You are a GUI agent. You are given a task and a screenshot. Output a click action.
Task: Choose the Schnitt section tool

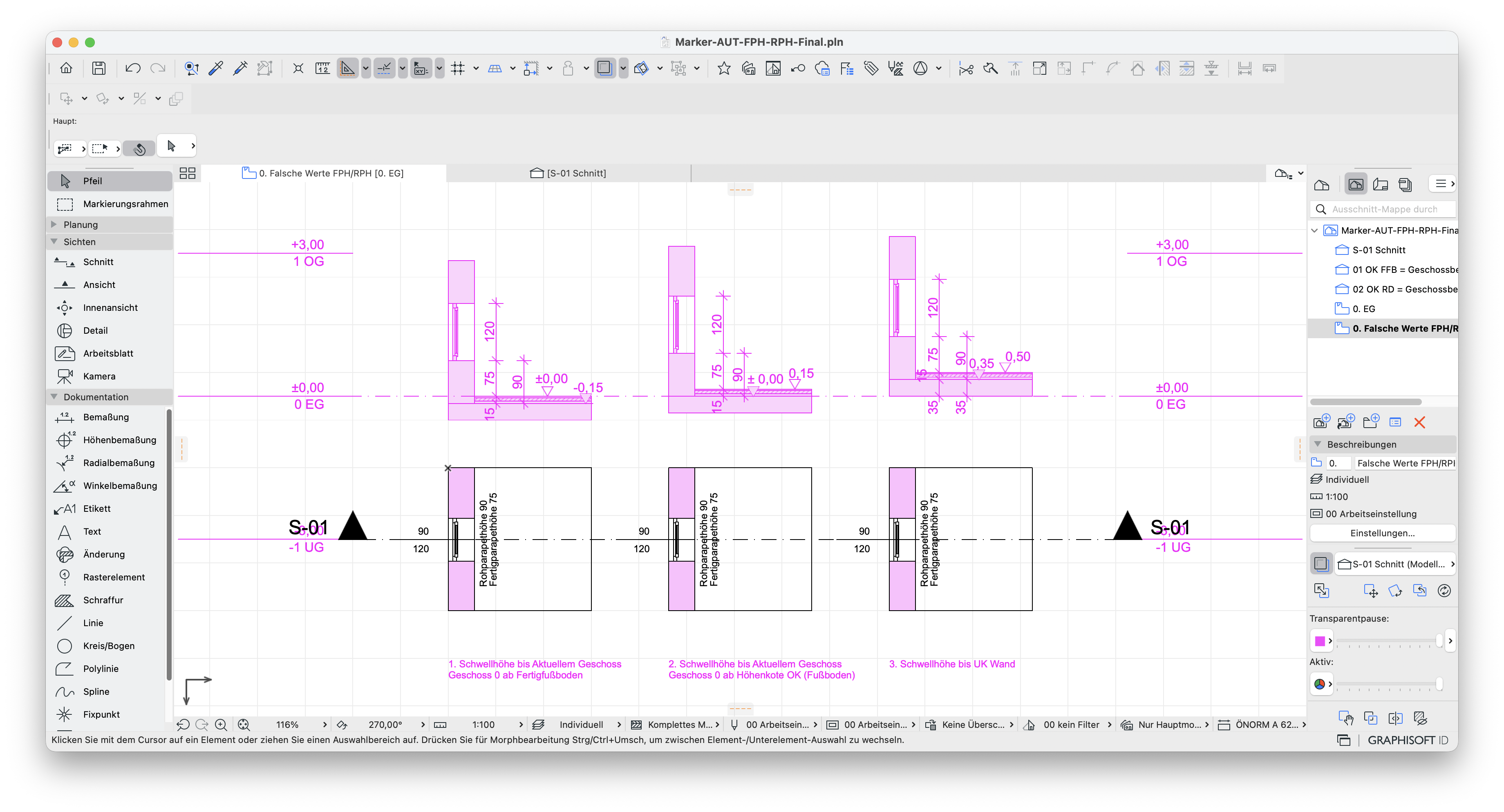coord(110,262)
